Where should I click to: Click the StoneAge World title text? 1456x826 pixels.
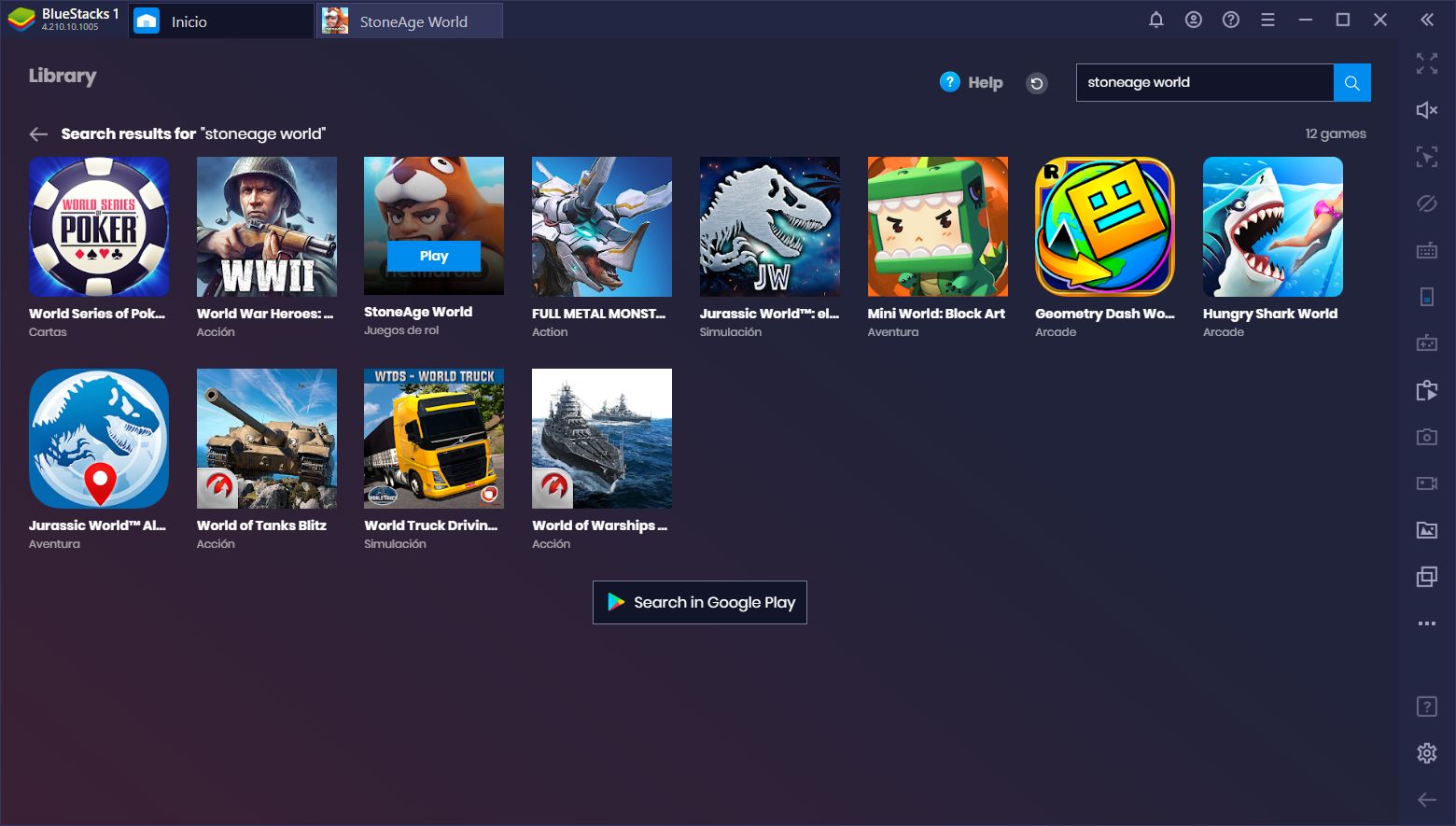coord(418,312)
